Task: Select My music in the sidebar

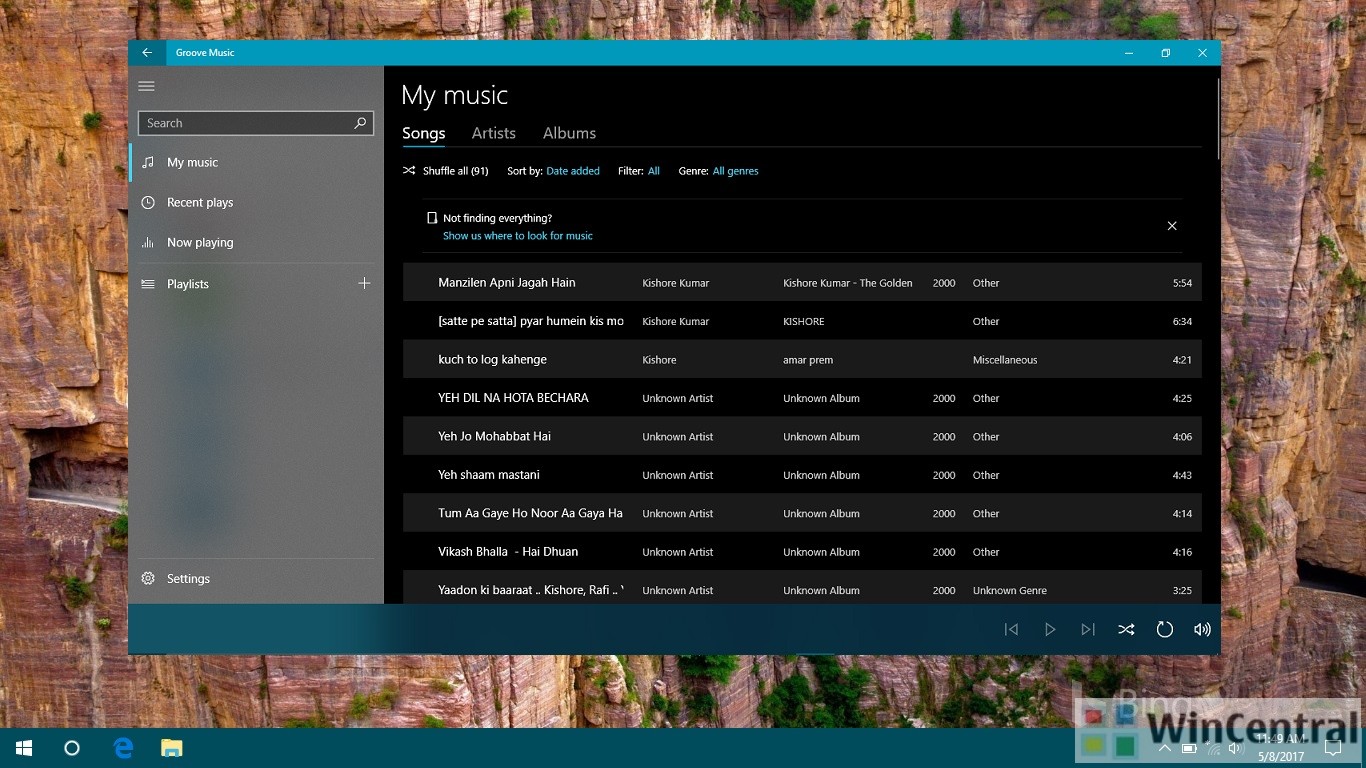Action: point(256,162)
